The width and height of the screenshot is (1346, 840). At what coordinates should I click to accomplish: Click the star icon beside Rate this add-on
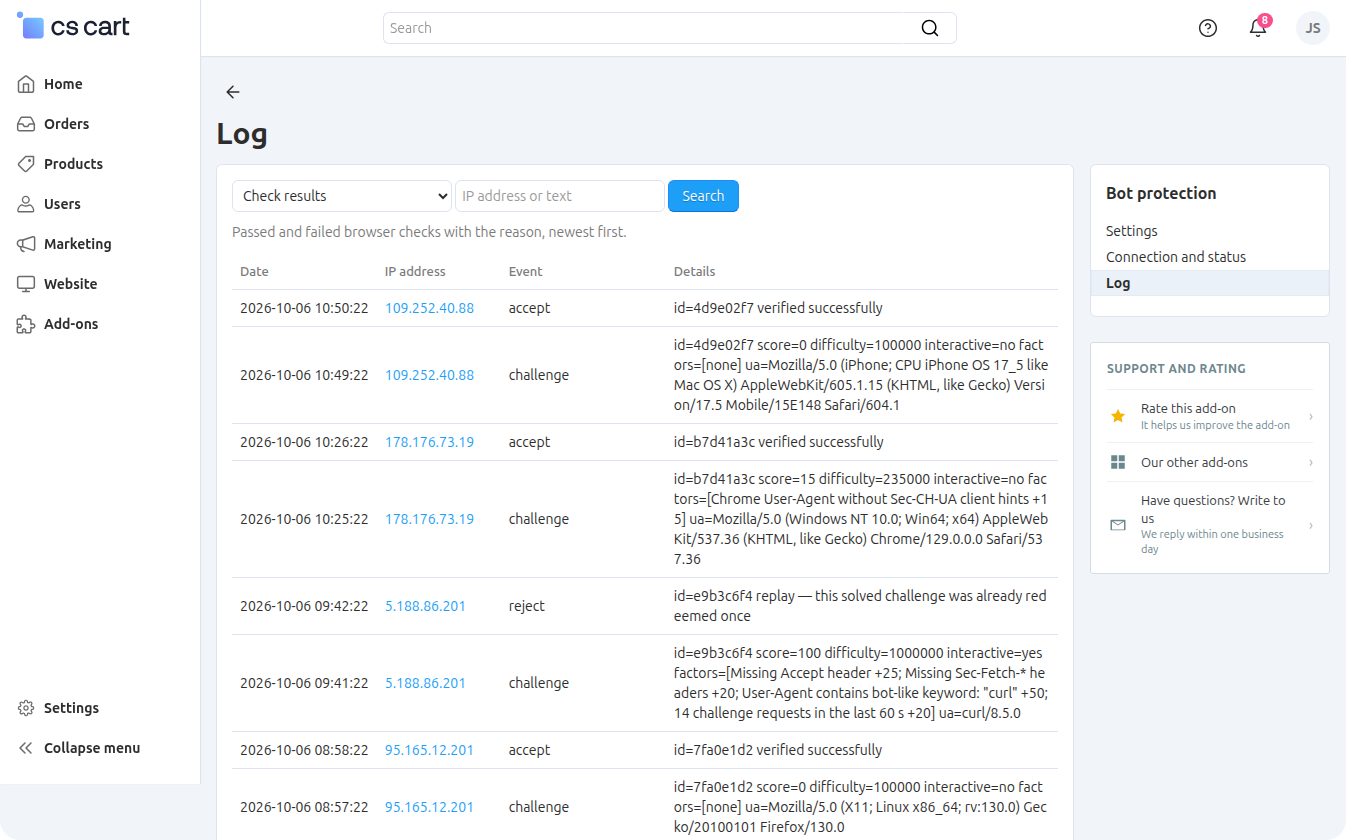point(1118,416)
